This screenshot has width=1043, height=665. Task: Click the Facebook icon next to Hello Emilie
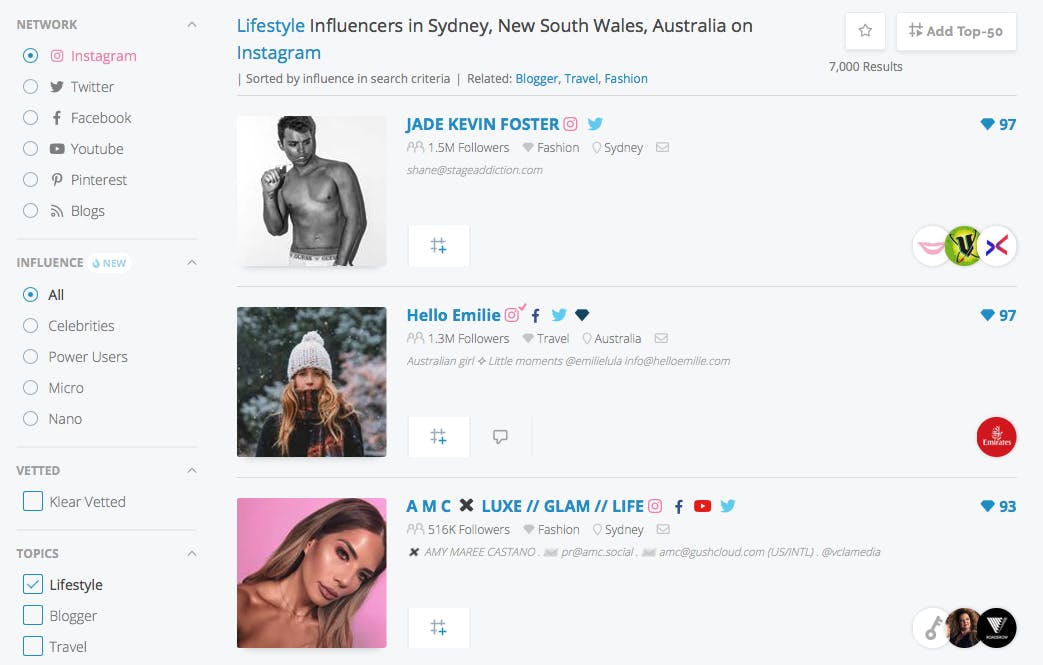pos(535,315)
